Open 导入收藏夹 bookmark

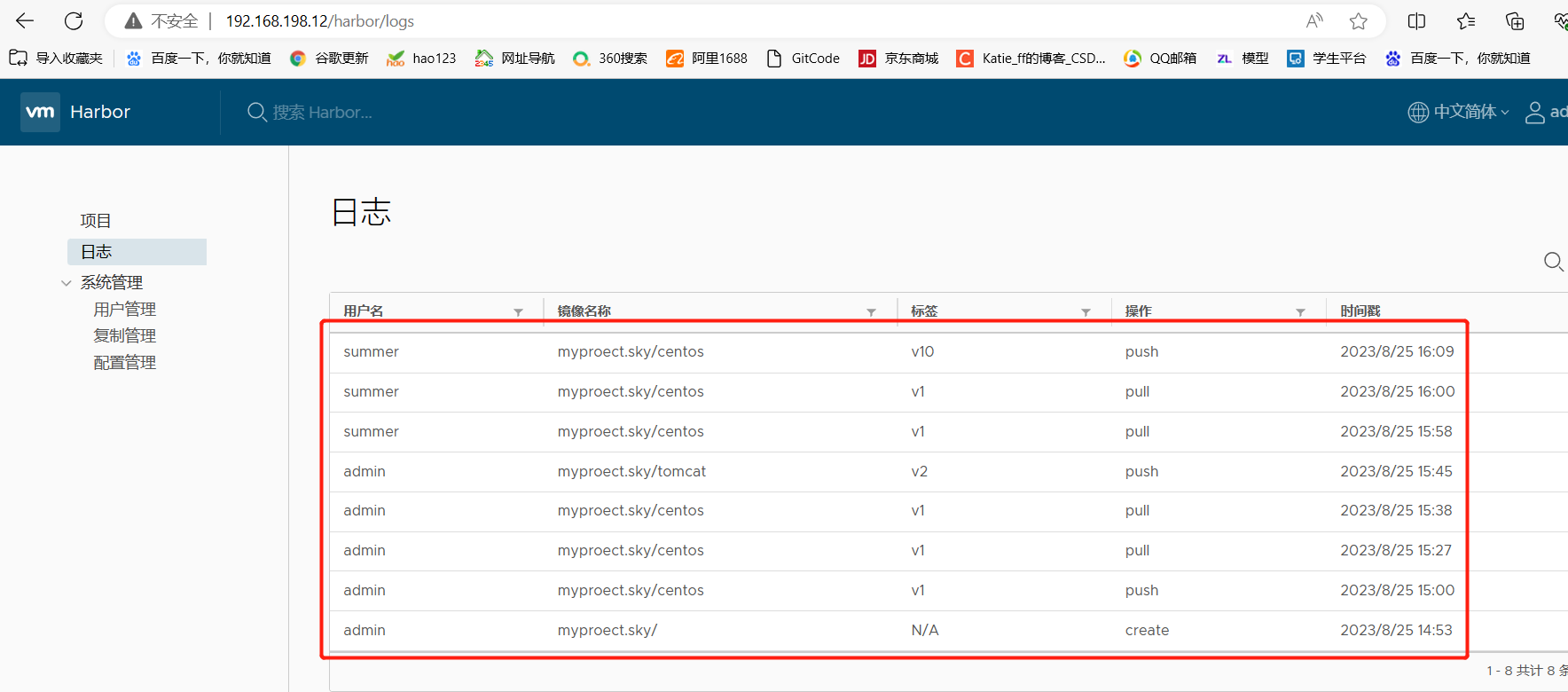coord(56,58)
